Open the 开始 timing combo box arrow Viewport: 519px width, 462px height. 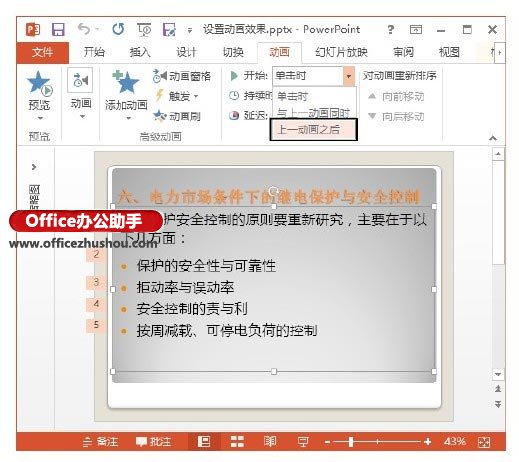coord(349,76)
